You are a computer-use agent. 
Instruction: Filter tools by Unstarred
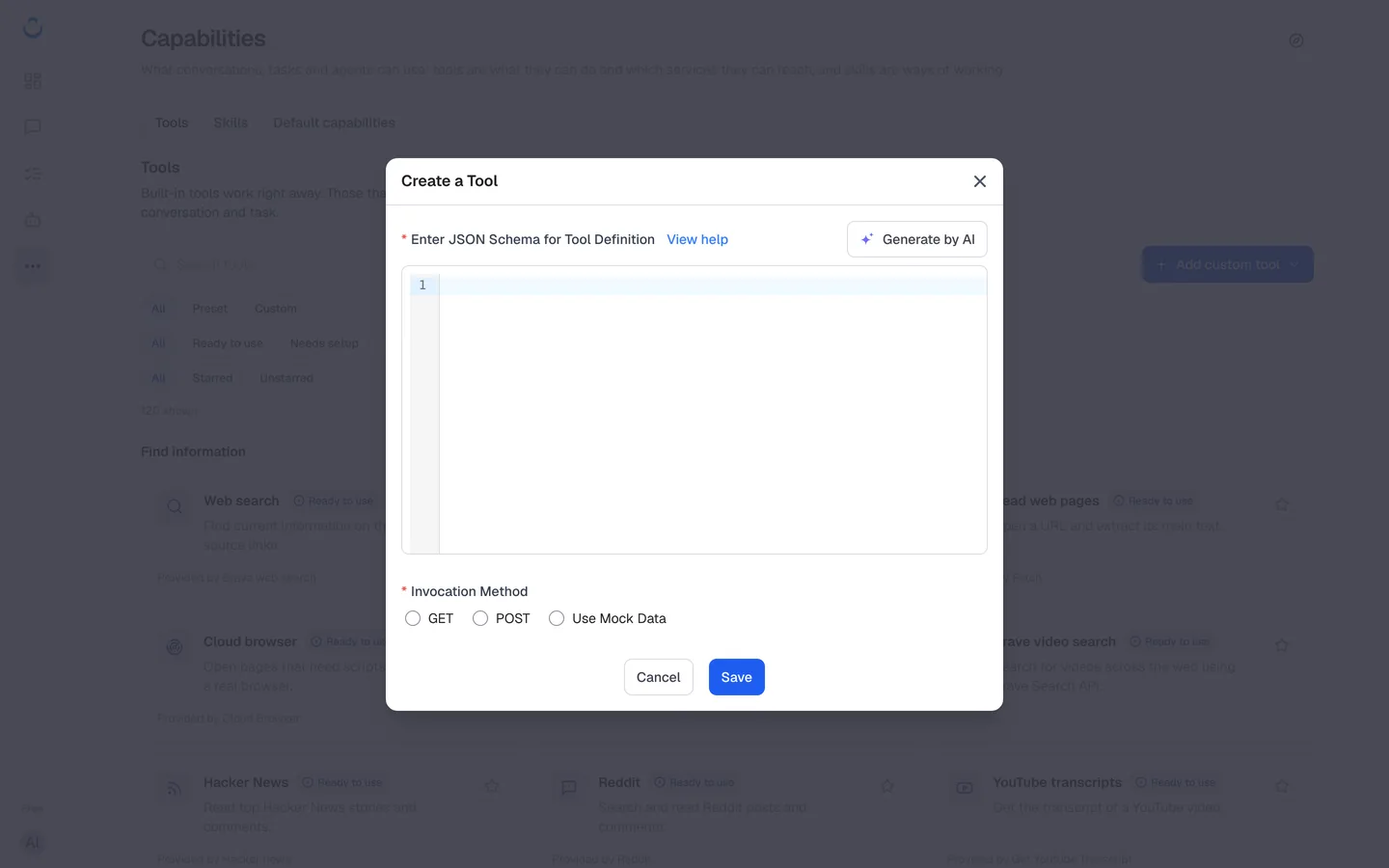click(286, 378)
